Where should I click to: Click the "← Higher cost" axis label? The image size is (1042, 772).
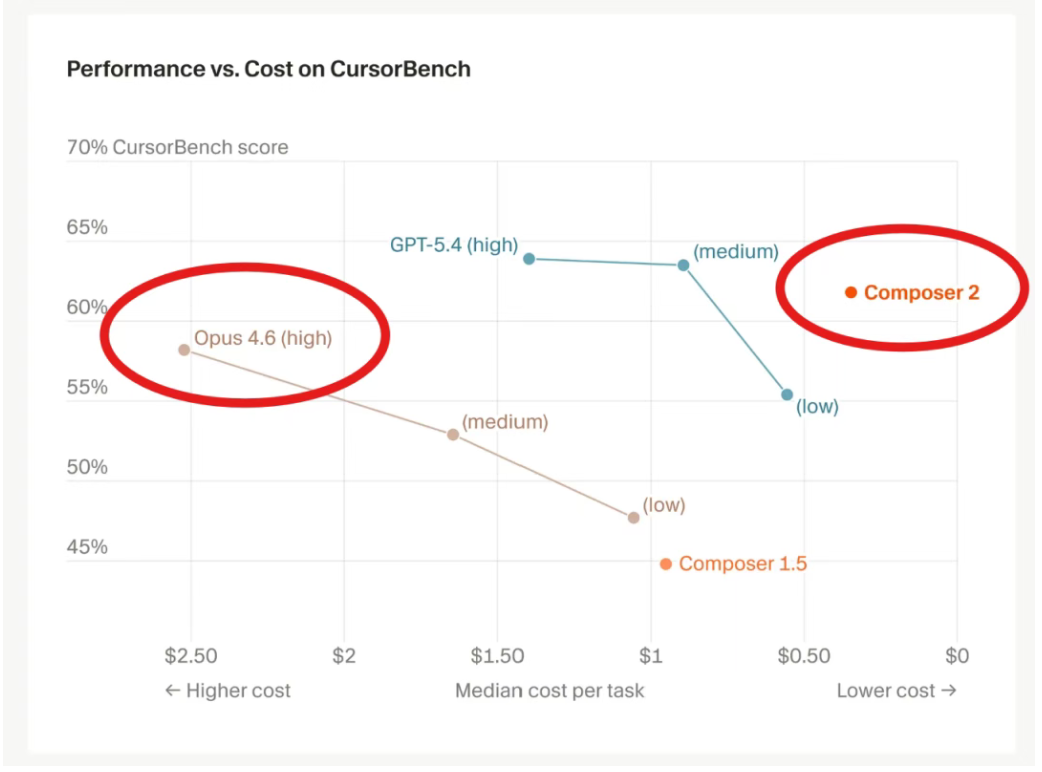click(228, 690)
